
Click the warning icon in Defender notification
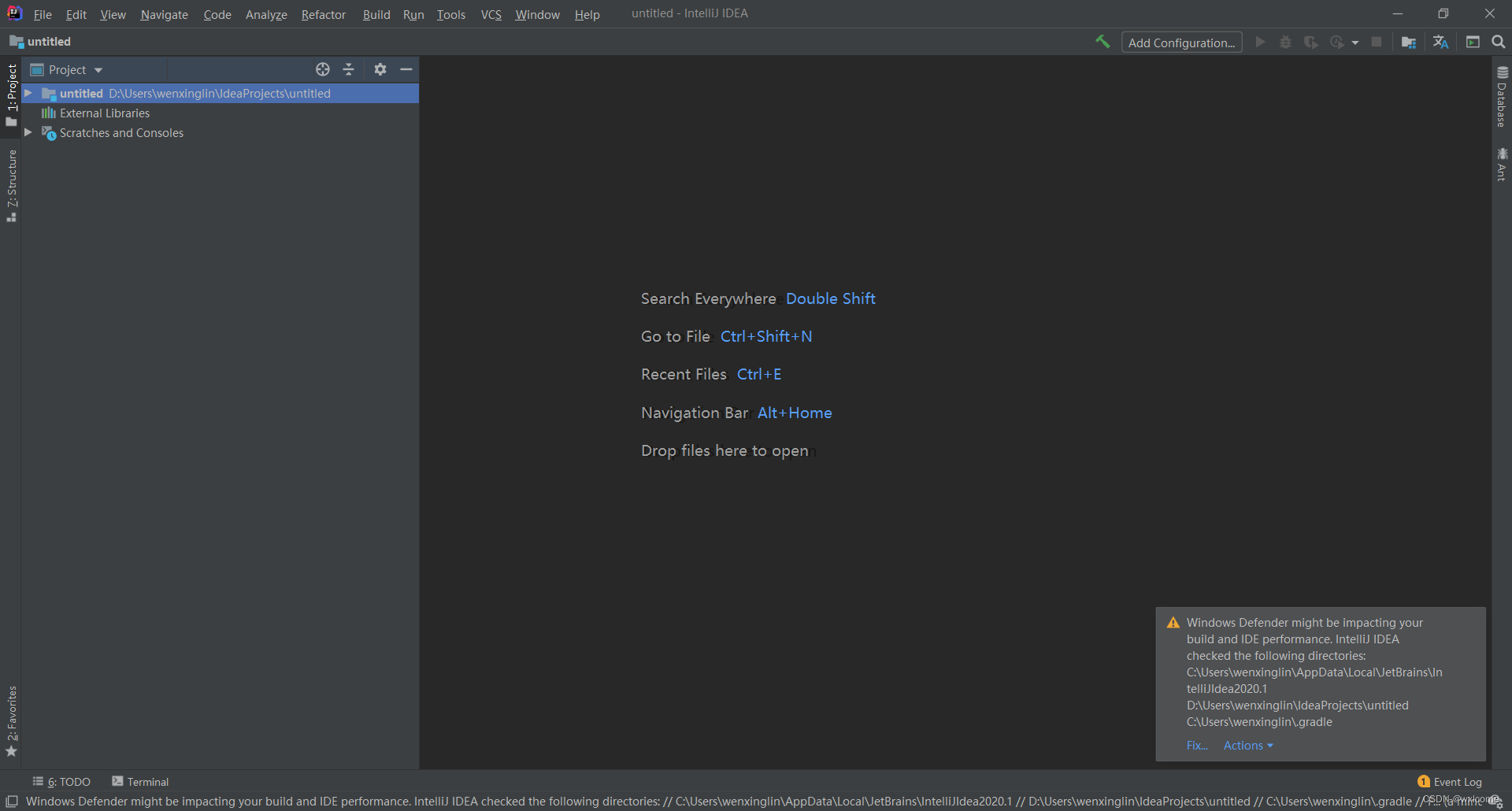click(1173, 622)
